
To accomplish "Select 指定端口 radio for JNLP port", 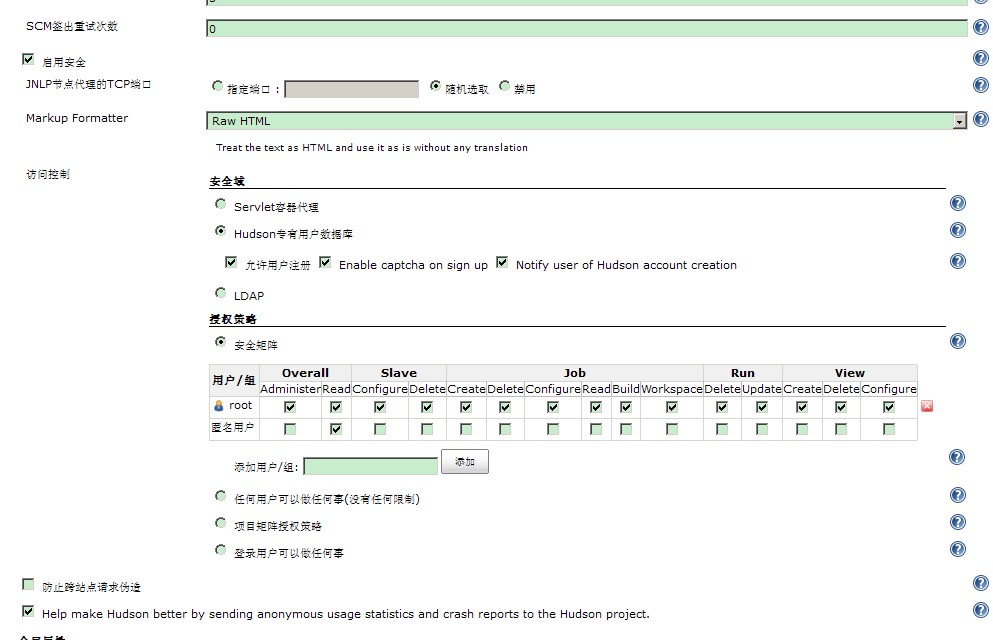I will [217, 85].
